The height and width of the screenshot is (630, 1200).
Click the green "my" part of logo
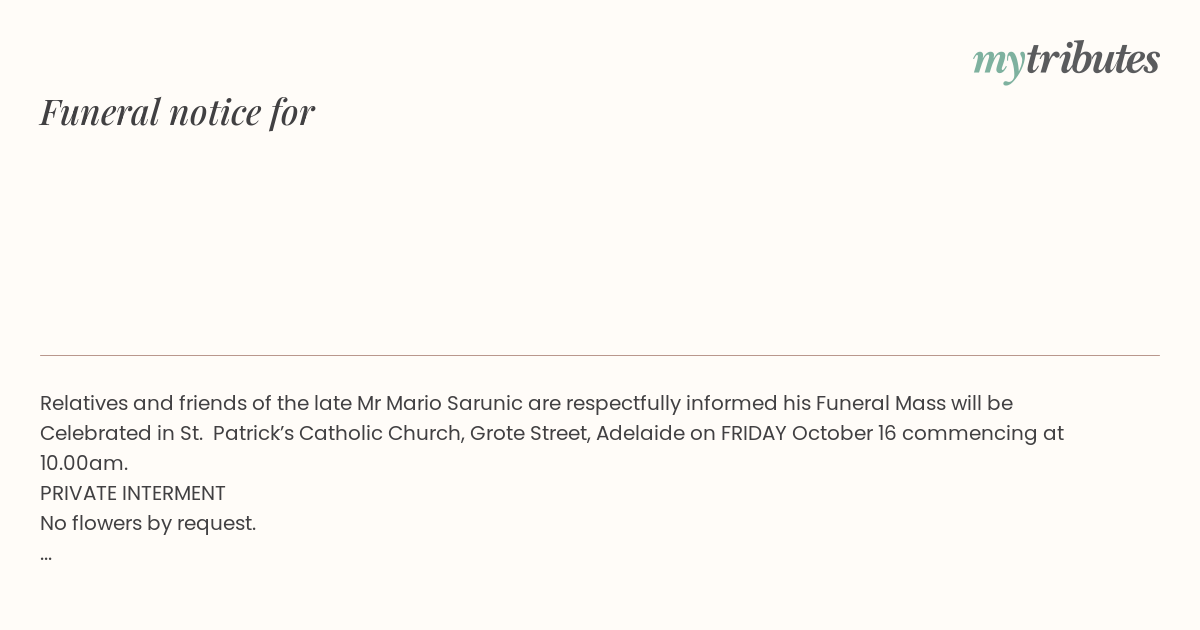[x=998, y=62]
